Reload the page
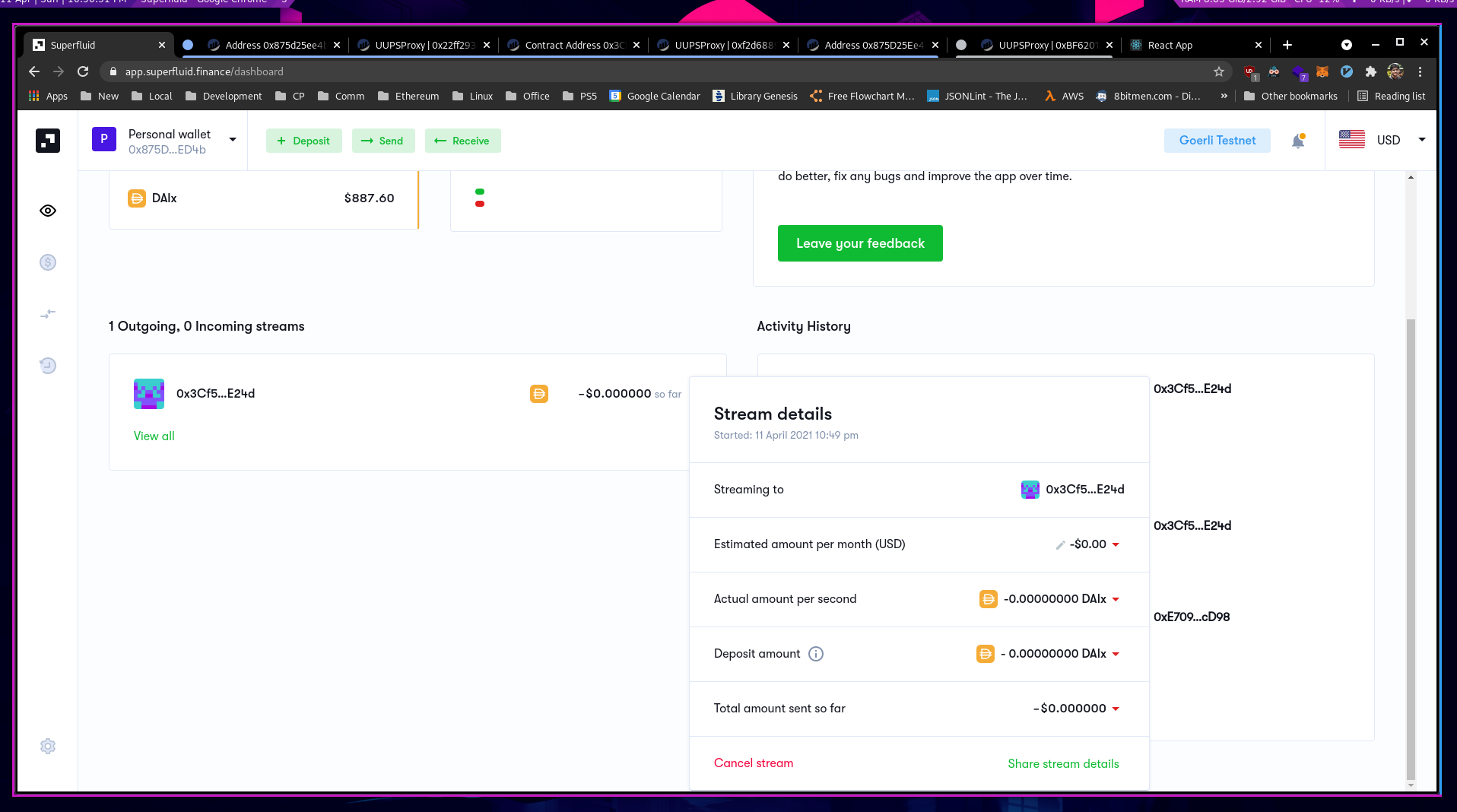 coord(83,71)
